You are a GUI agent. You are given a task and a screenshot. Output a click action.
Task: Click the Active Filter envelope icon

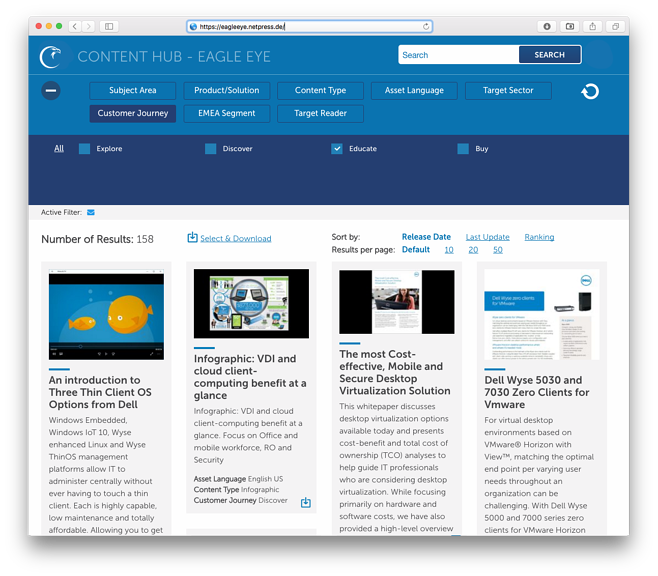pos(91,213)
